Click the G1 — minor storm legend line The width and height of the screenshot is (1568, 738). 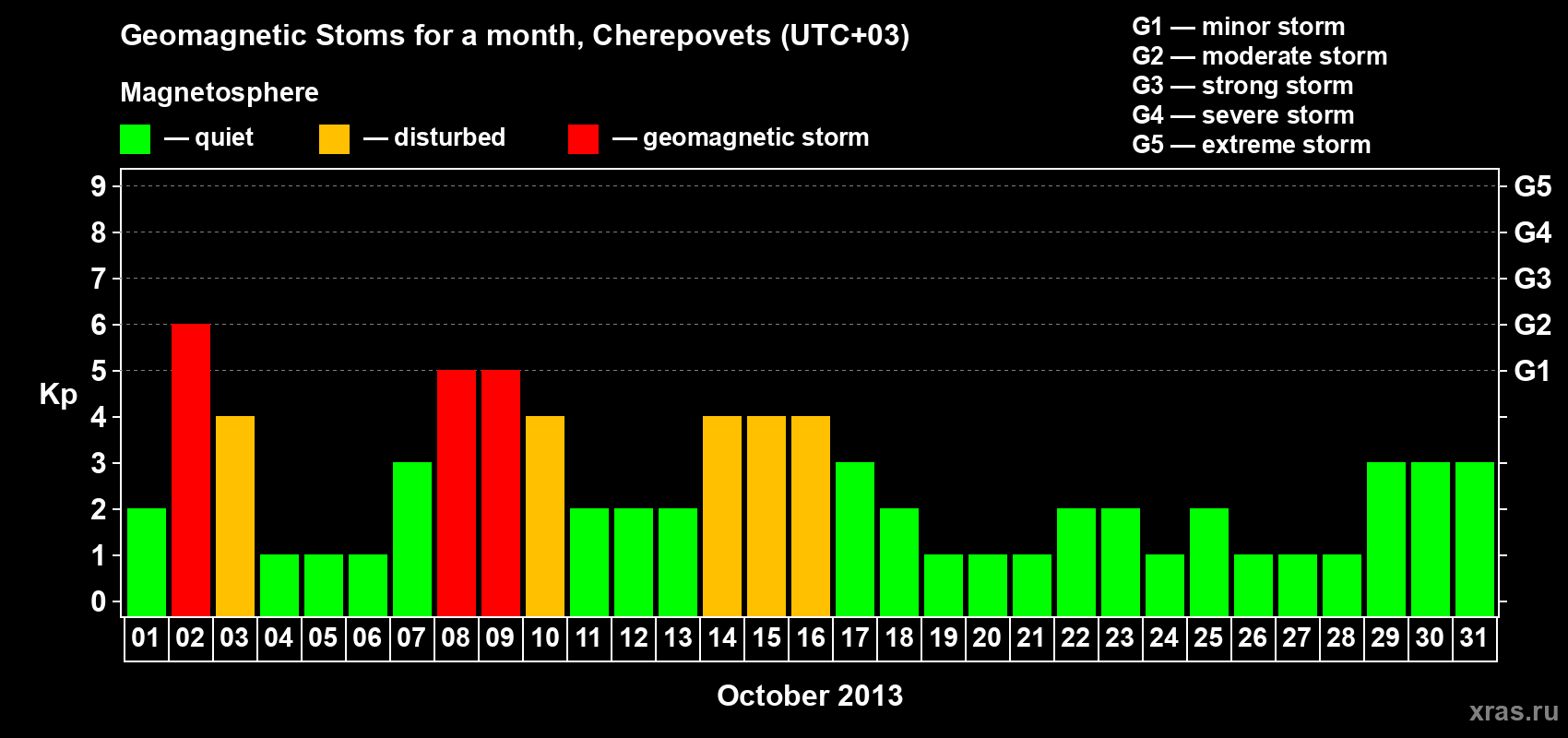click(x=1239, y=27)
